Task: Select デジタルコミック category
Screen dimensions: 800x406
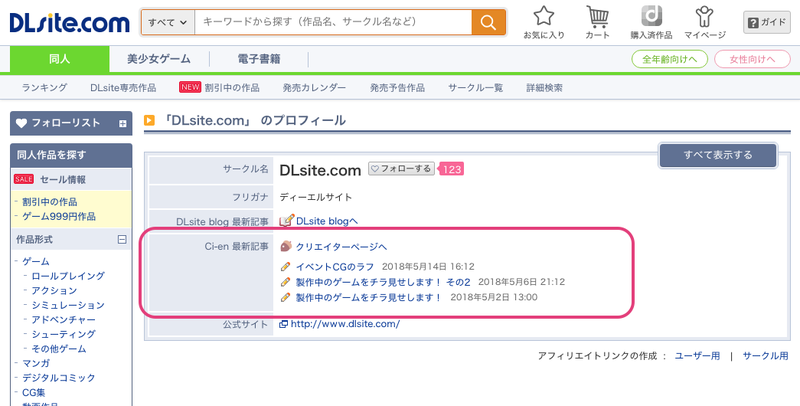Action: click(59, 378)
